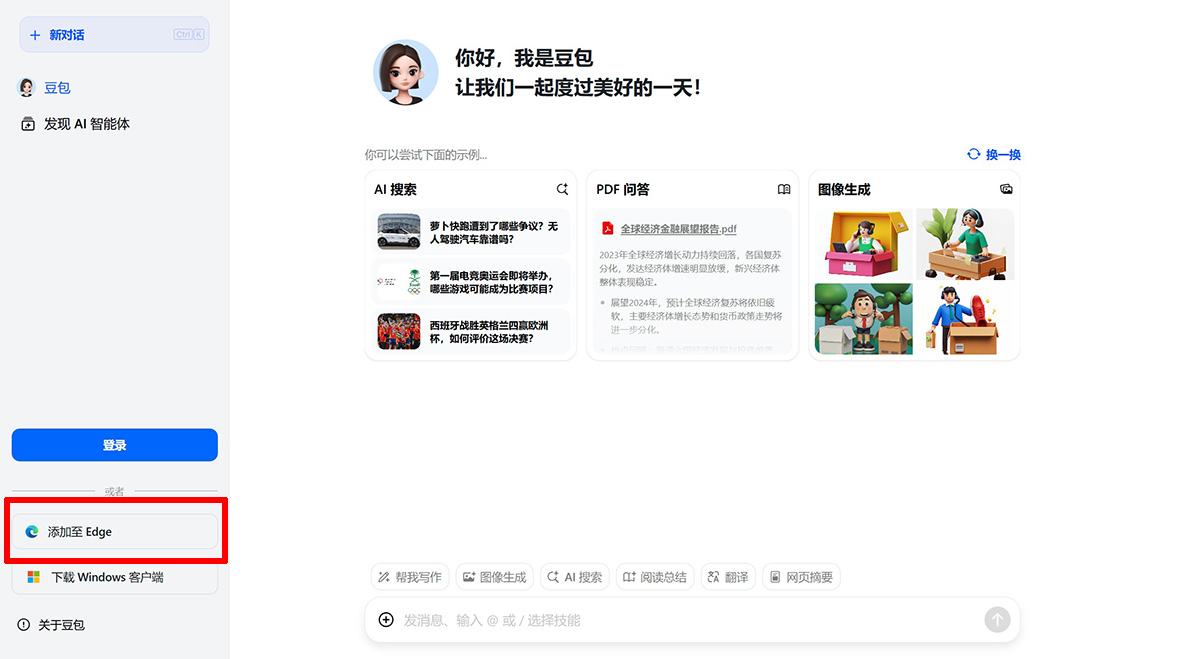The image size is (1200, 659).
Task: Select 豆包 in the left sidebar
Action: 57,87
